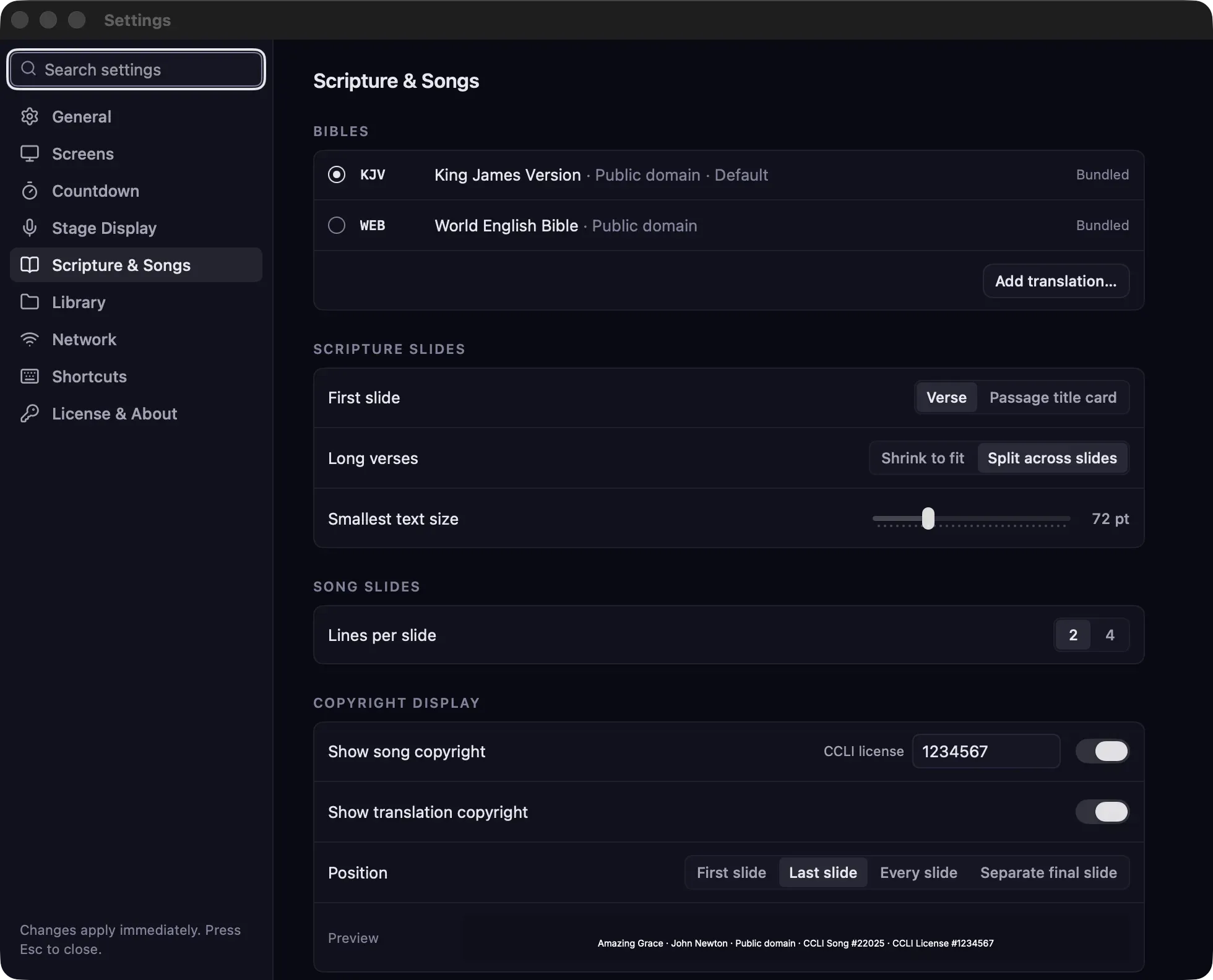Choose Verse for First slide
This screenshot has width=1213, height=980.
tap(946, 397)
